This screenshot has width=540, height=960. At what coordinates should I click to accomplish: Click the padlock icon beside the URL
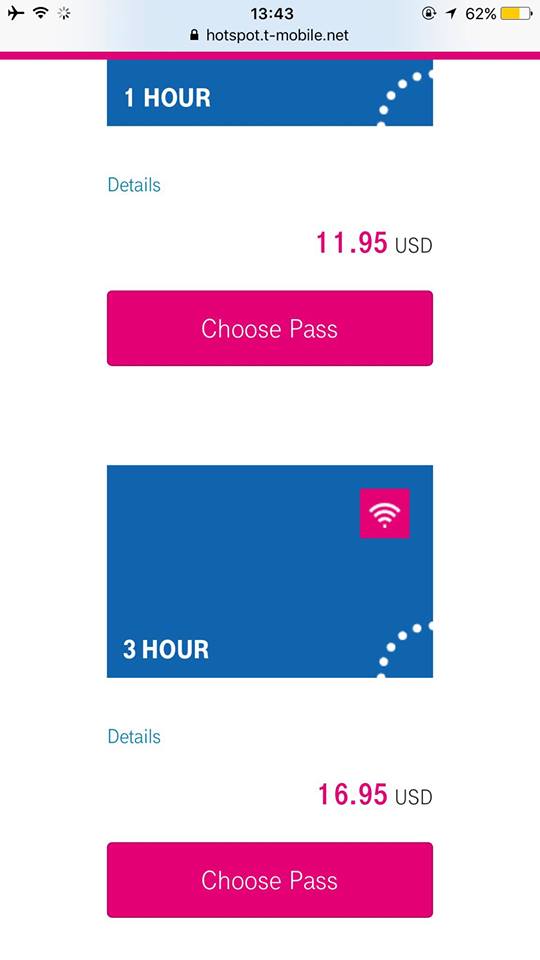pos(195,35)
